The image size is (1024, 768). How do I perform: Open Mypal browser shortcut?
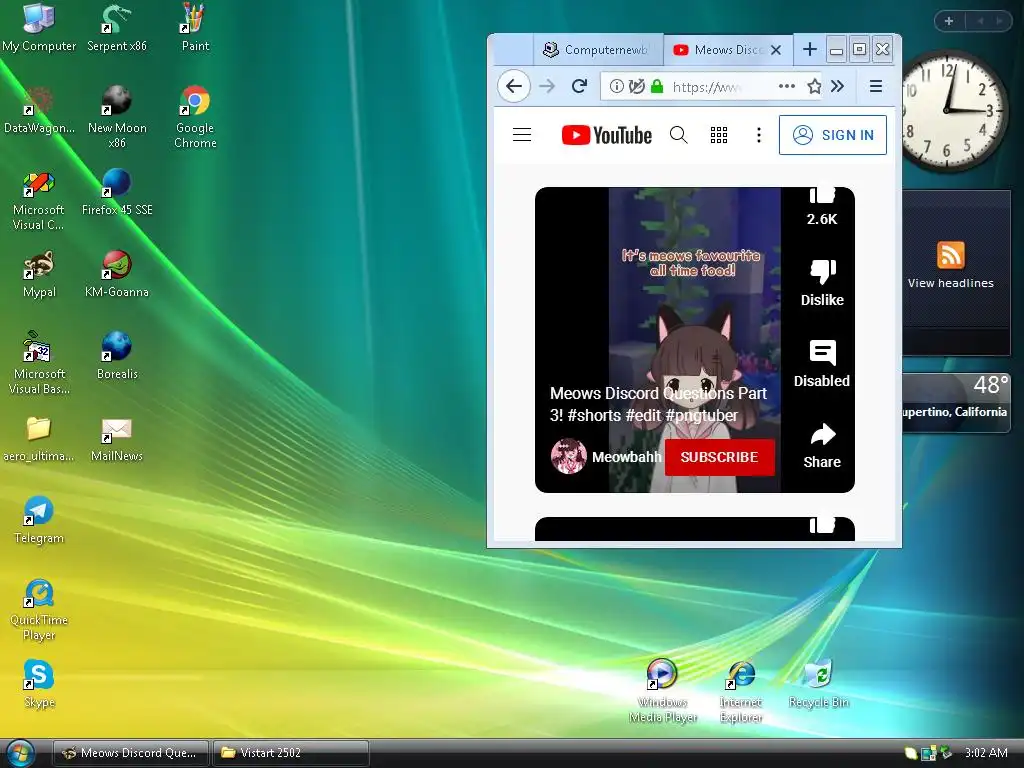click(39, 274)
